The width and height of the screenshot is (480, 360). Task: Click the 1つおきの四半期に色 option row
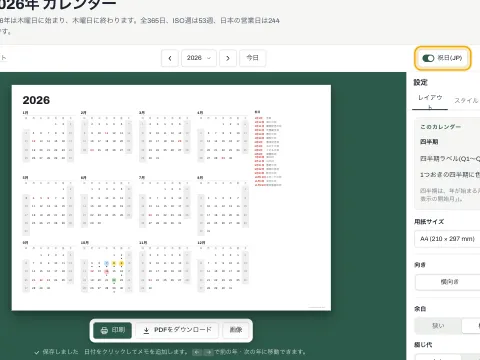tap(450, 174)
